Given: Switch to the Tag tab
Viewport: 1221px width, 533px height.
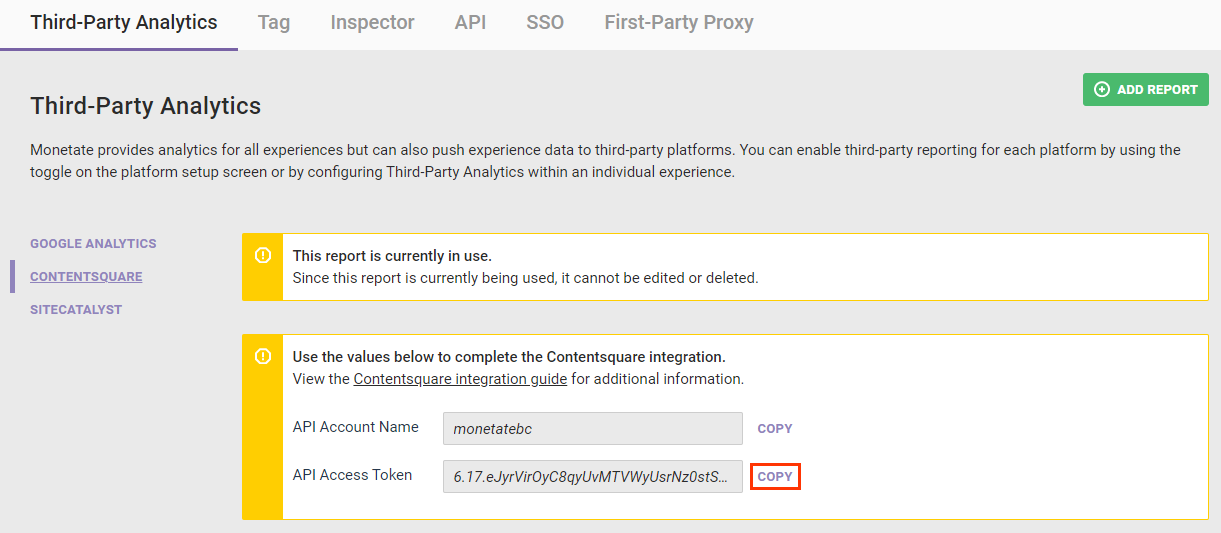Looking at the screenshot, I should coord(274,22).
